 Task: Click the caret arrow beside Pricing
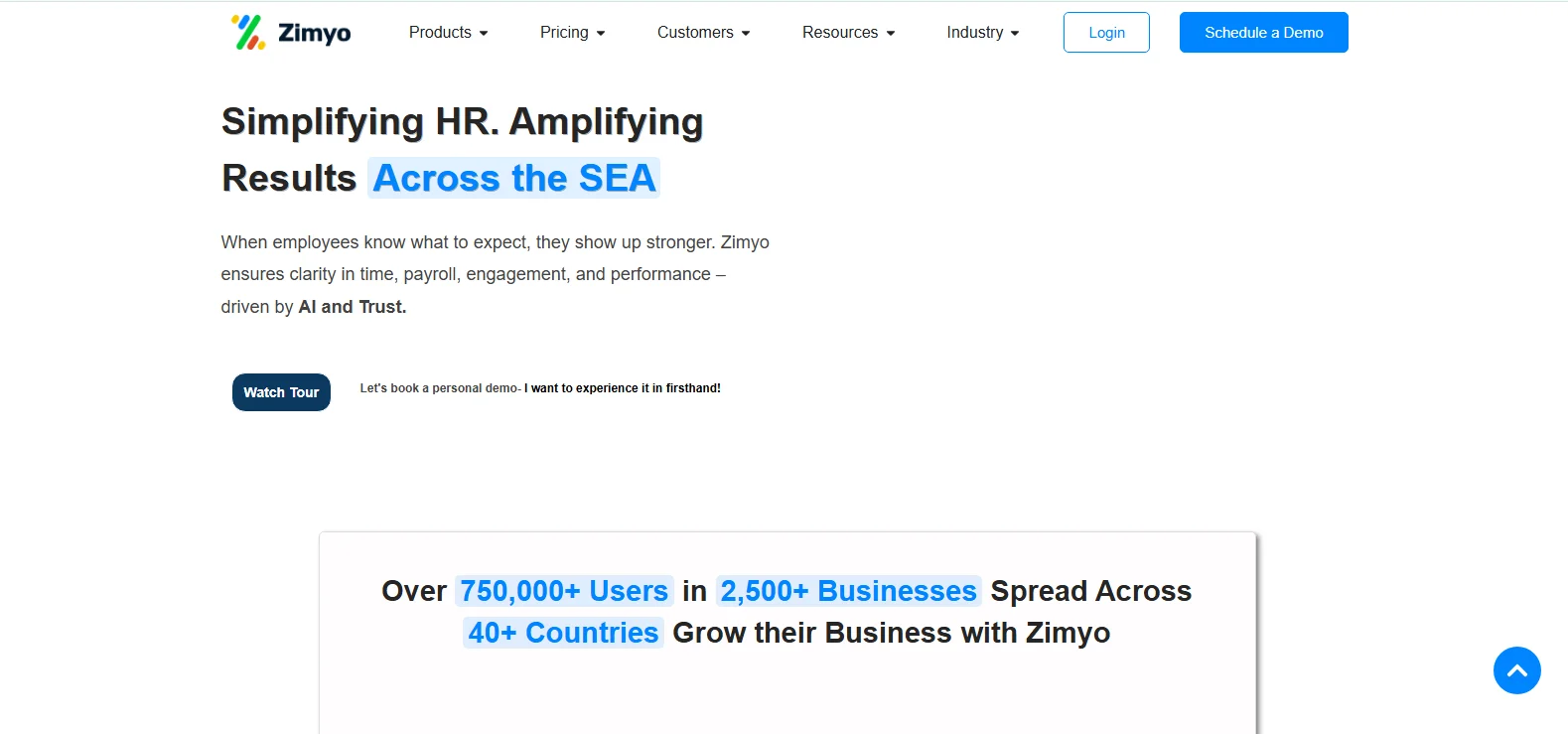601,34
